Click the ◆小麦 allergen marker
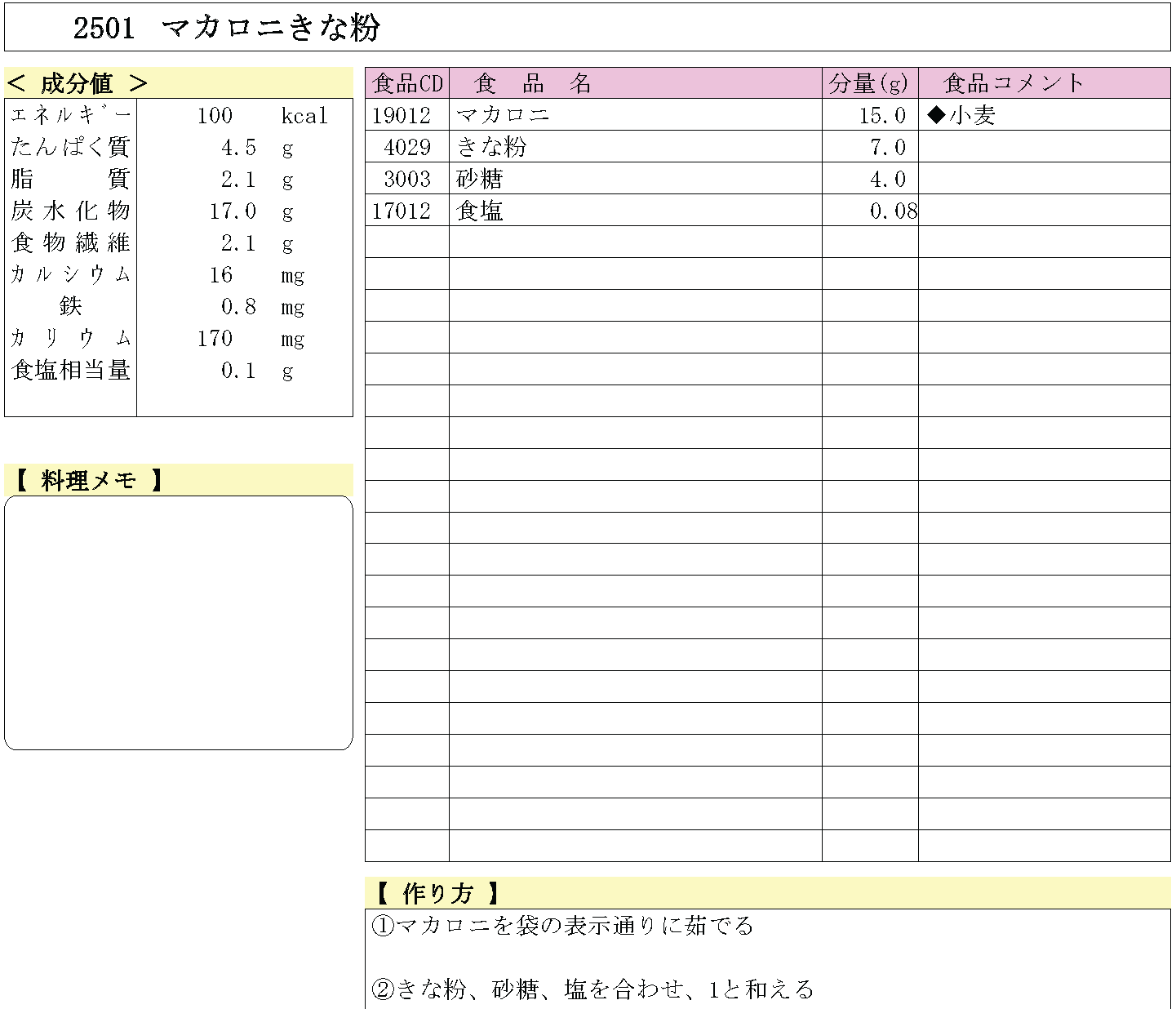Image resolution: width=1176 pixels, height=1009 pixels. 961,116
